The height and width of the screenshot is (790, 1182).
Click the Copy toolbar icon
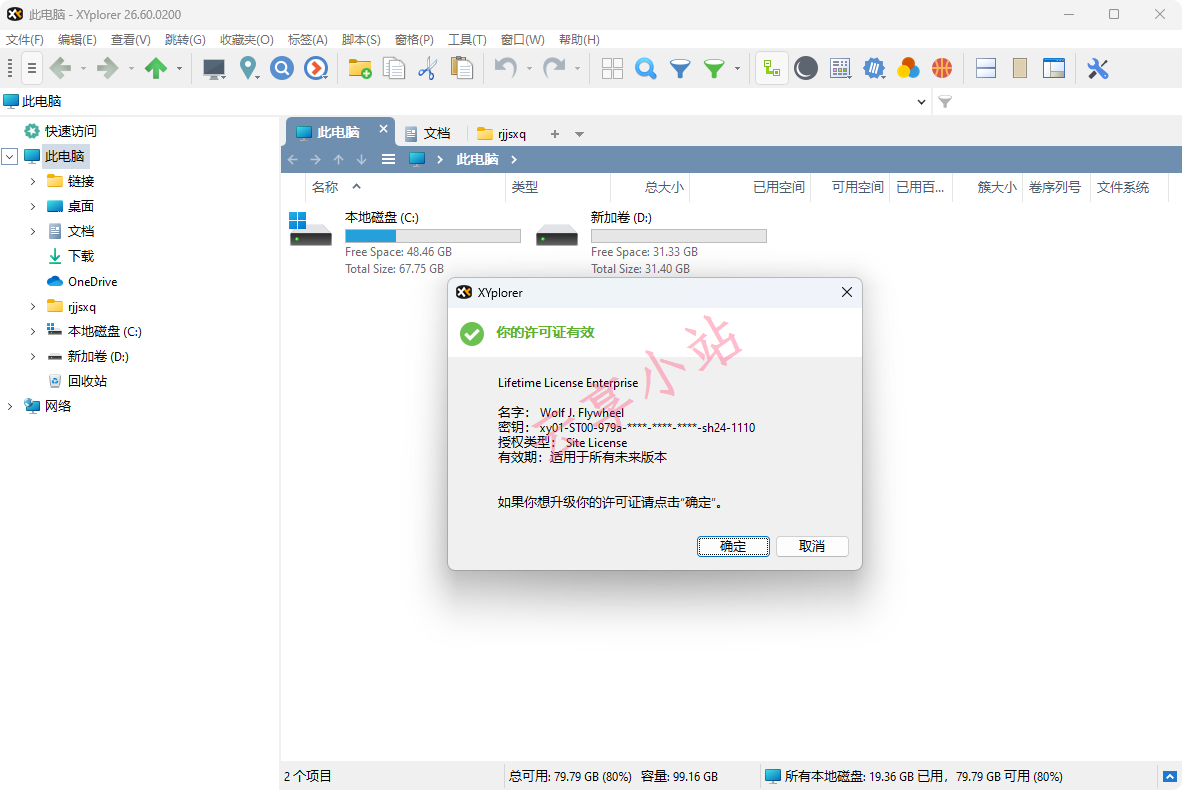393,69
